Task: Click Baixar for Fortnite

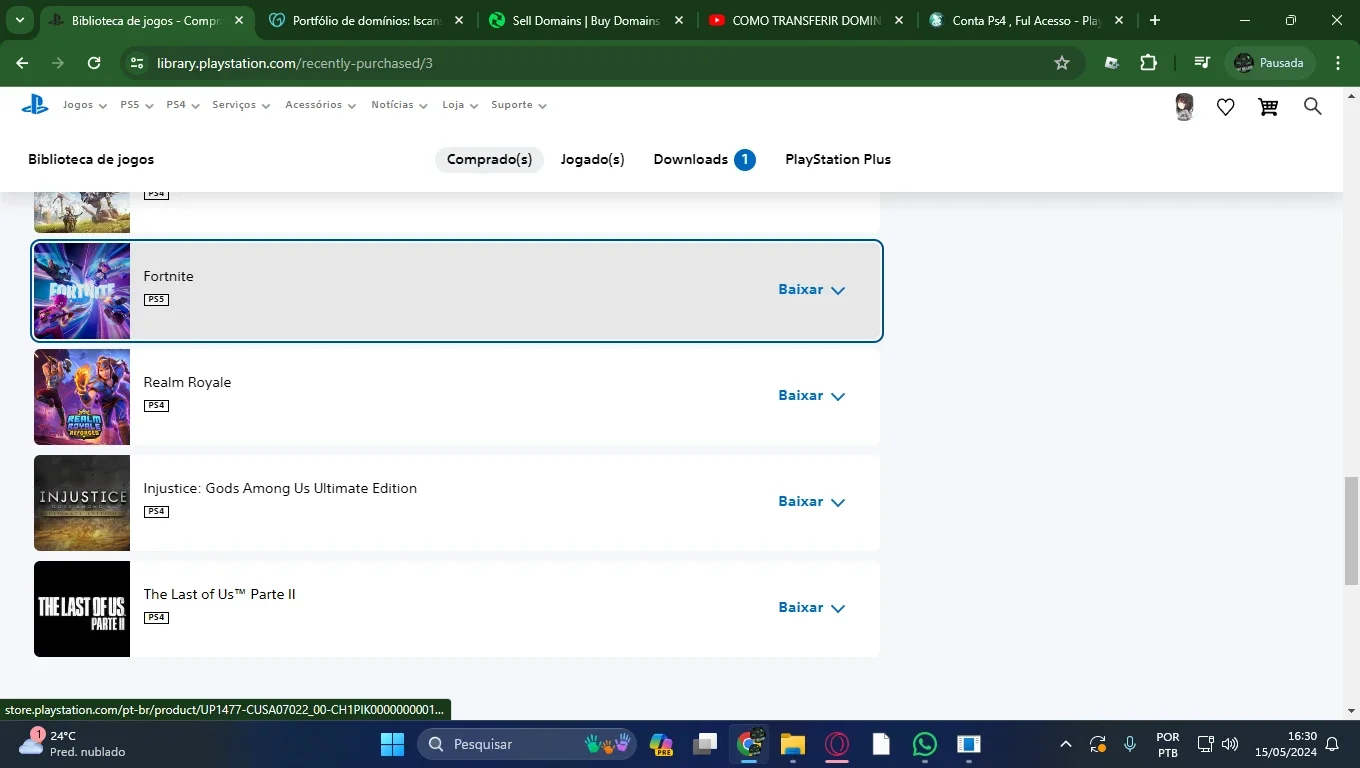Action: (x=812, y=290)
